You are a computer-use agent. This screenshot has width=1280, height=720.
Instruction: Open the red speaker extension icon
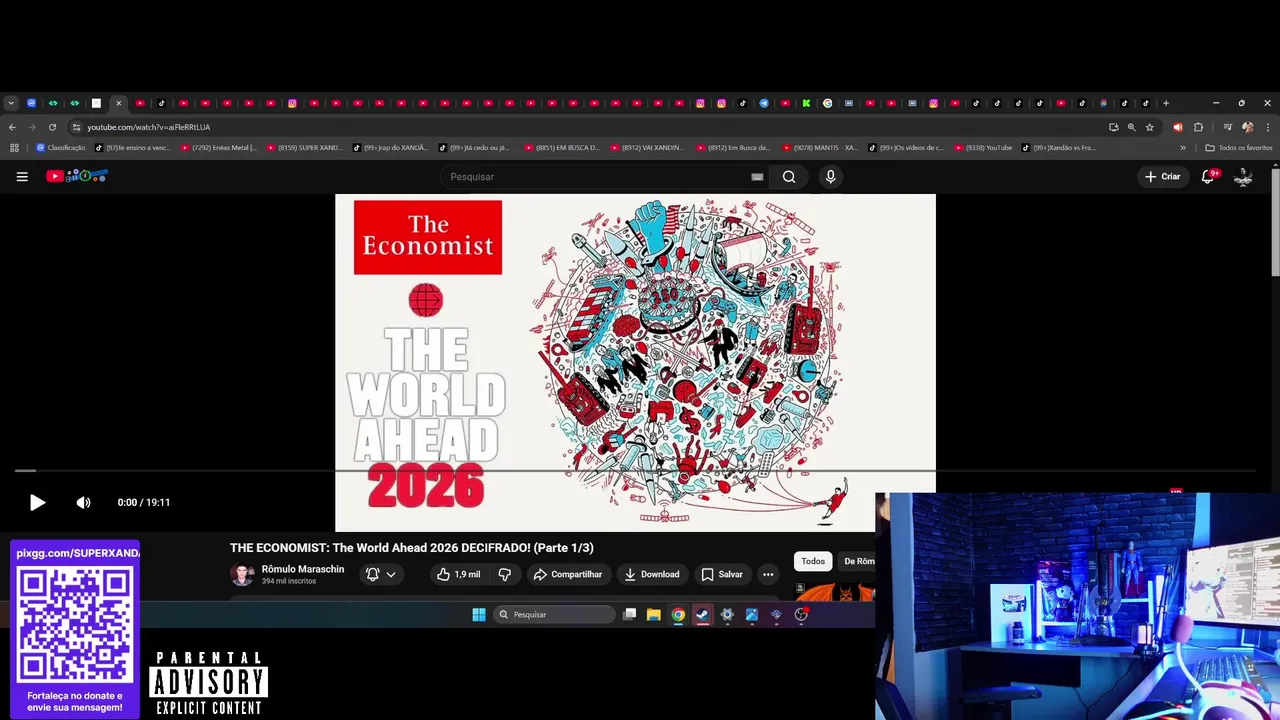pos(1177,127)
